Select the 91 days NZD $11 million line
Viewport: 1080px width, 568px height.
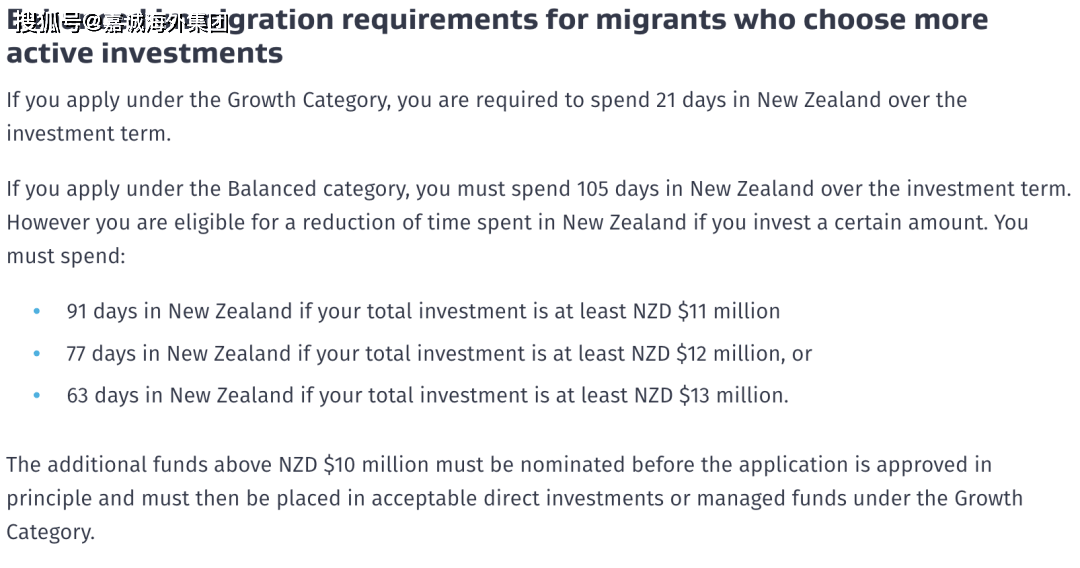click(x=423, y=311)
